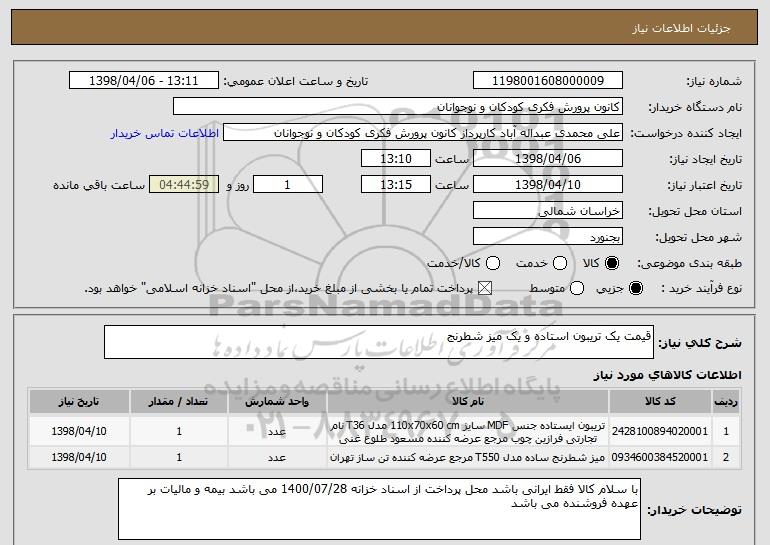Click the کد کالا column header
This screenshot has width=770, height=545.
660,402
